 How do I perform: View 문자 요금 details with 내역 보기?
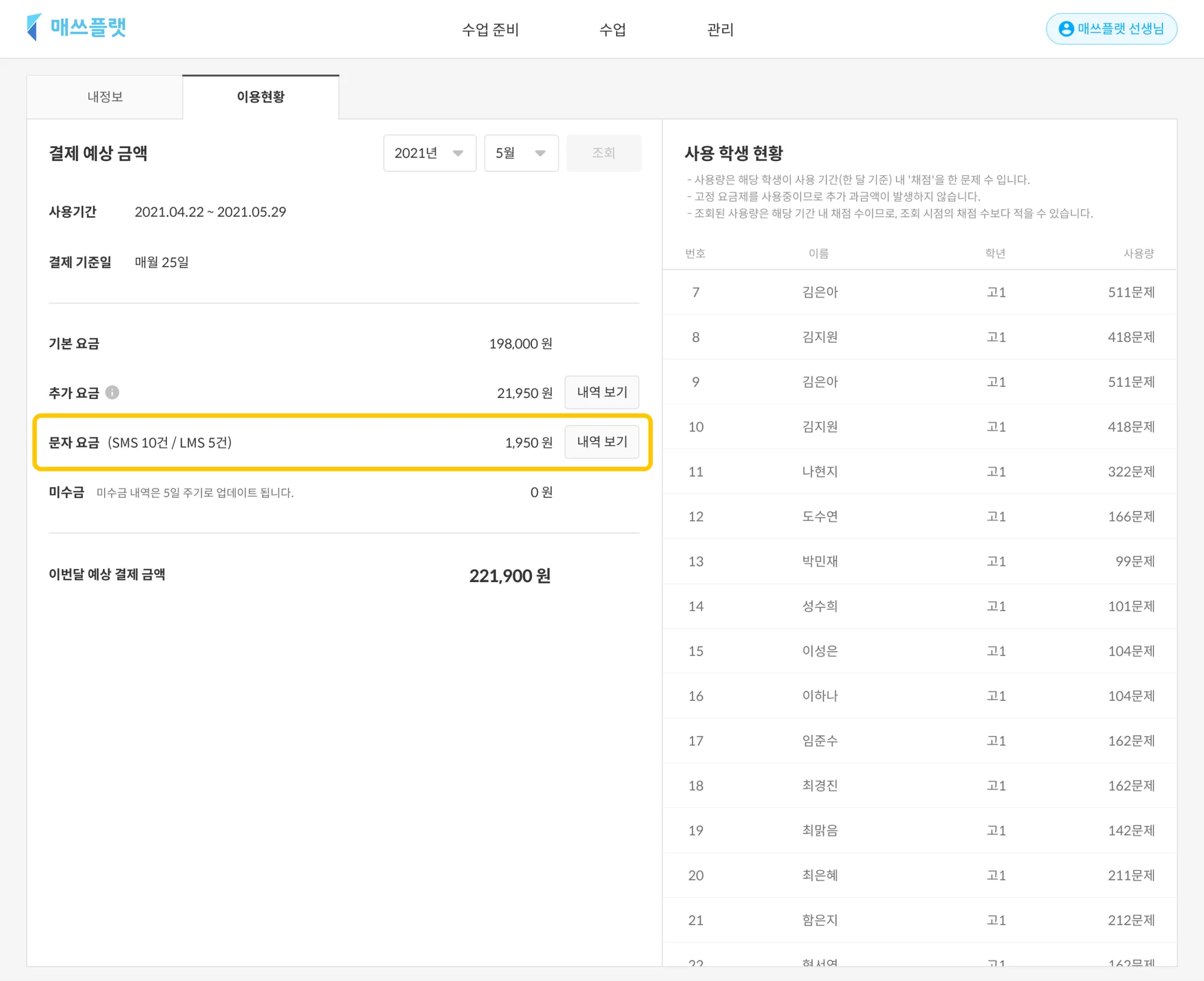[601, 442]
